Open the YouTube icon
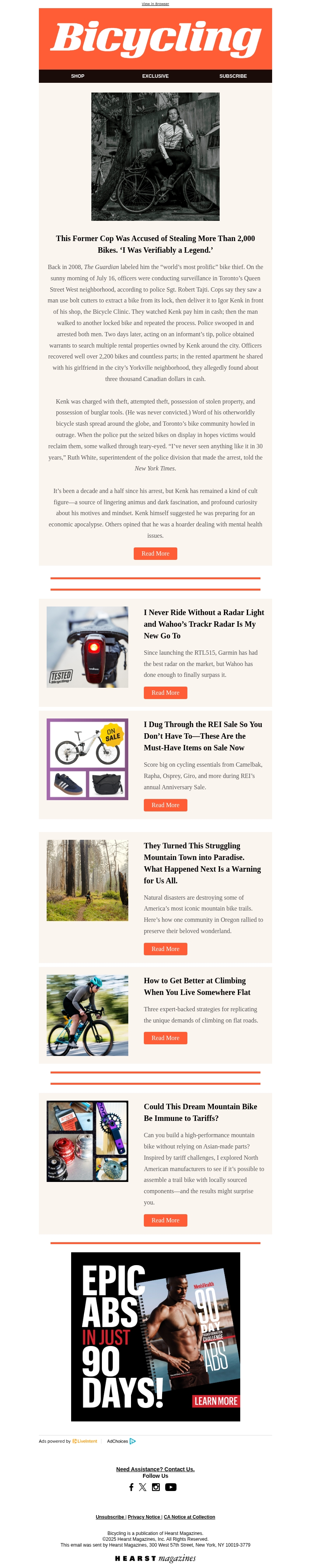 [171, 1487]
